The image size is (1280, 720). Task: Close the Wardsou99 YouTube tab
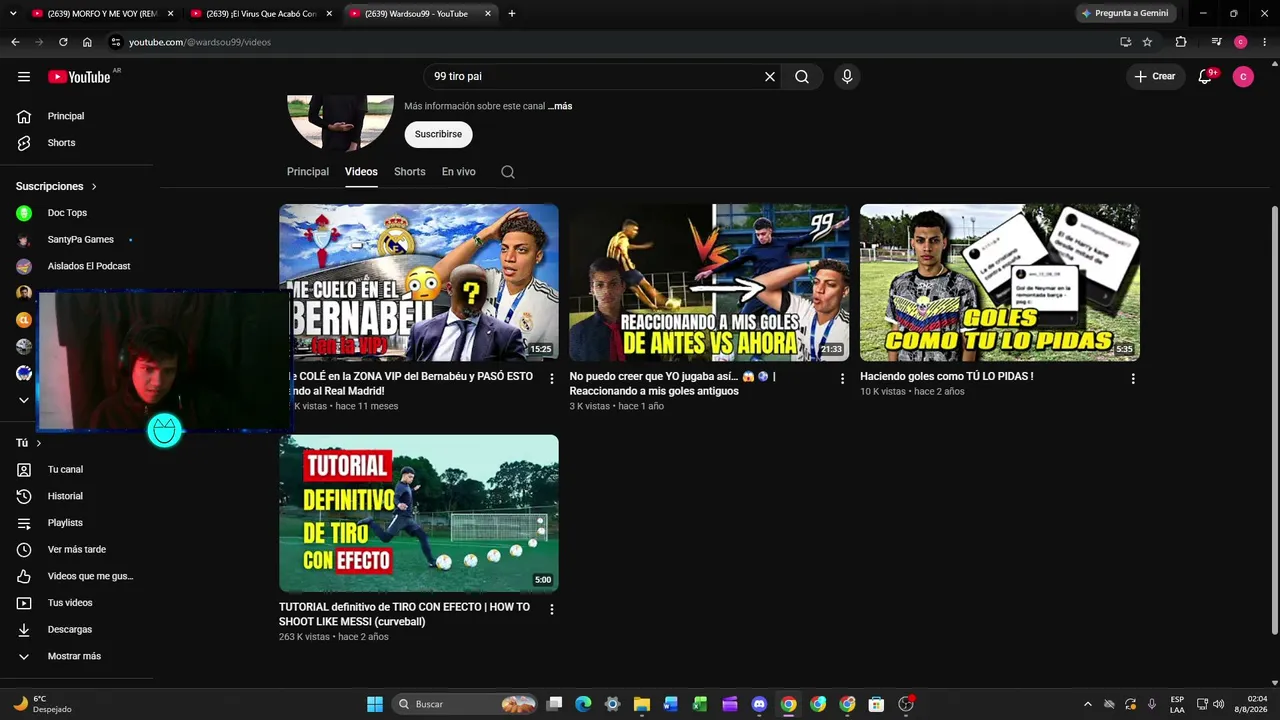pos(487,14)
